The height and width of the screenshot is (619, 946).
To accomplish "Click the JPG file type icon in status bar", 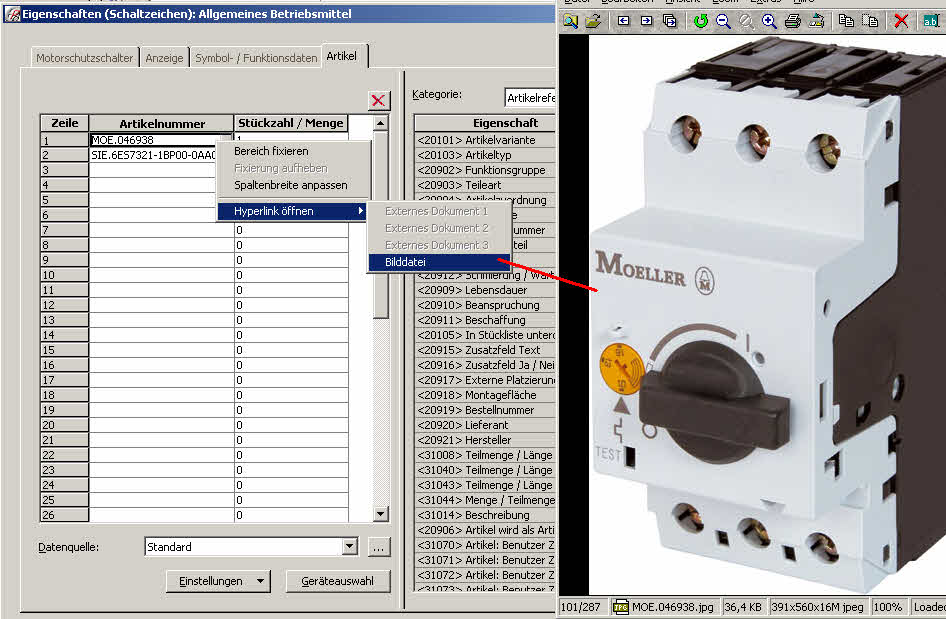I will point(621,607).
